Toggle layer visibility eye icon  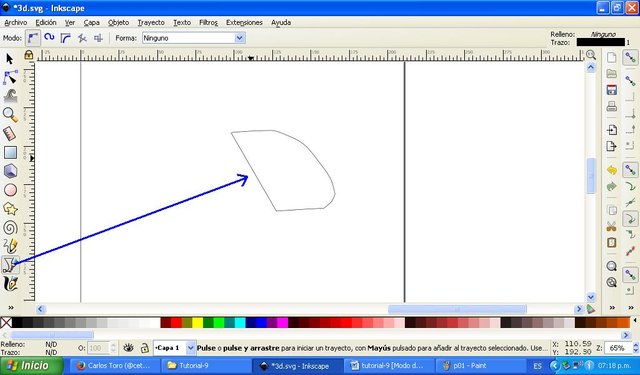tap(129, 348)
